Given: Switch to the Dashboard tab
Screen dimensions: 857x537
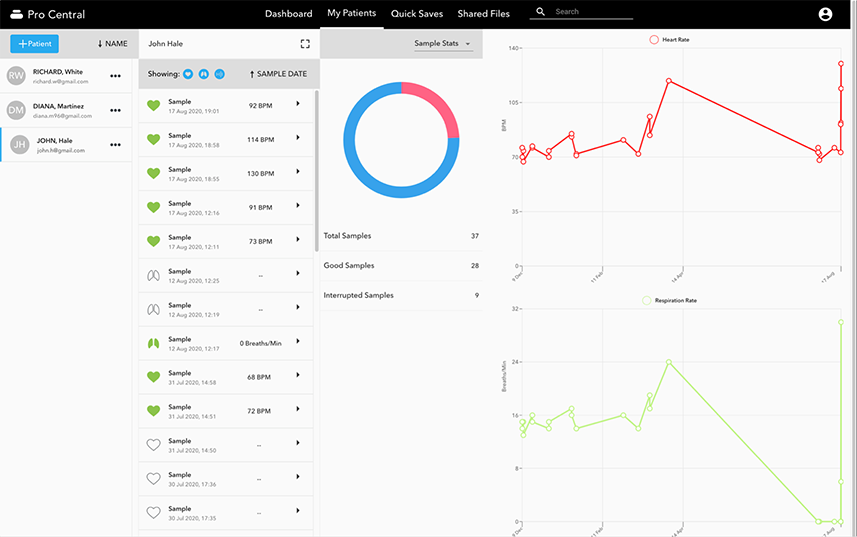Looking at the screenshot, I should click(288, 14).
